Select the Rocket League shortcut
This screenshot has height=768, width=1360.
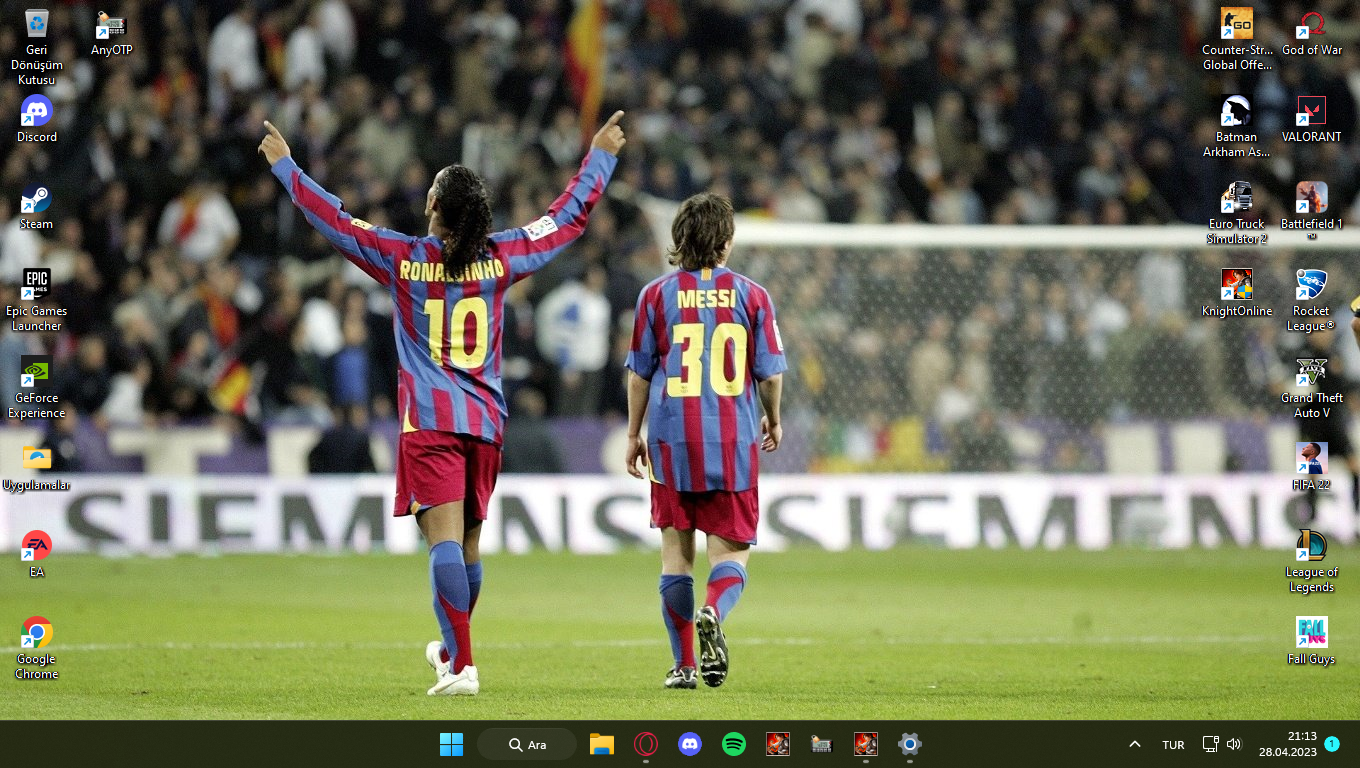click(x=1312, y=300)
